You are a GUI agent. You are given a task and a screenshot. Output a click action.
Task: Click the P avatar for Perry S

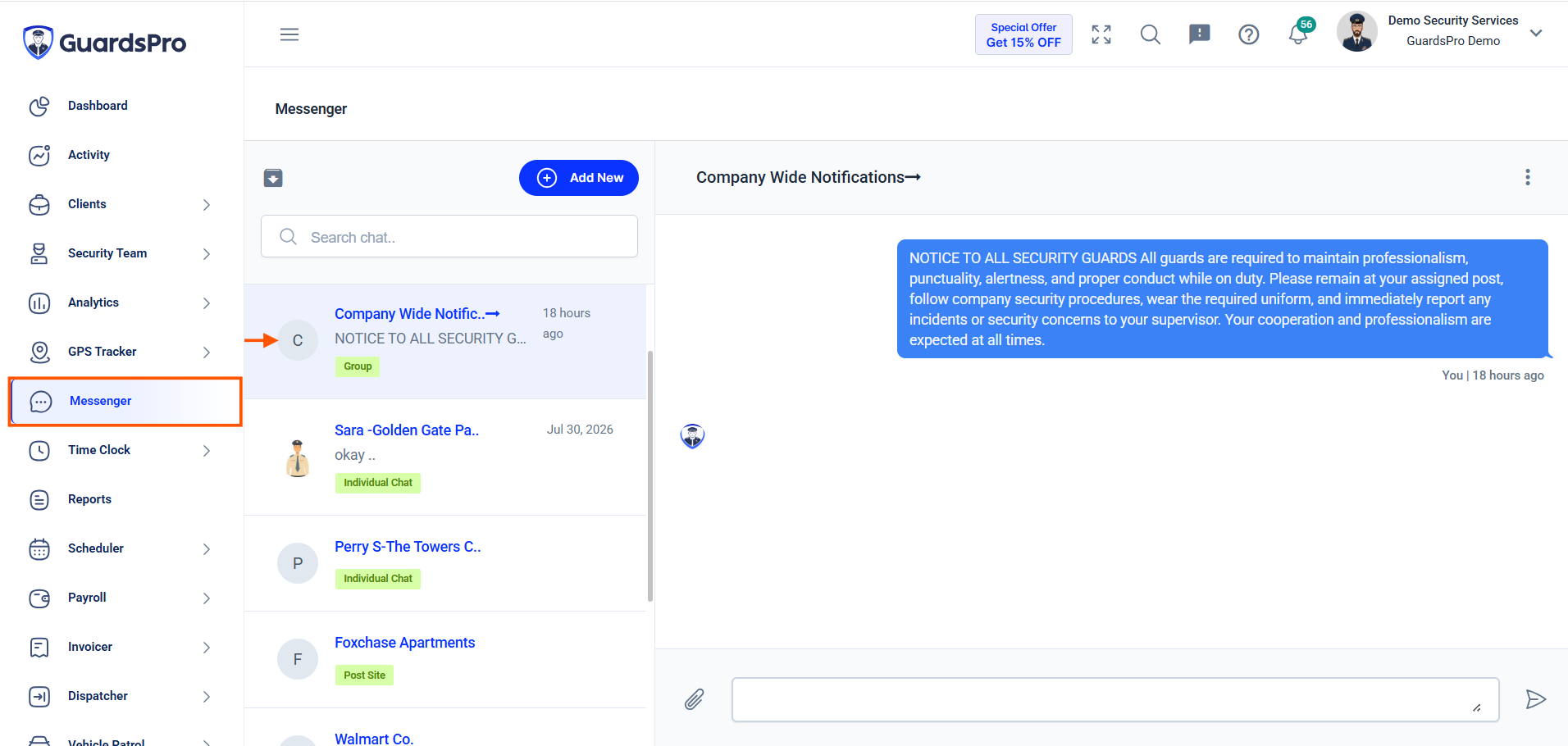[x=298, y=563]
